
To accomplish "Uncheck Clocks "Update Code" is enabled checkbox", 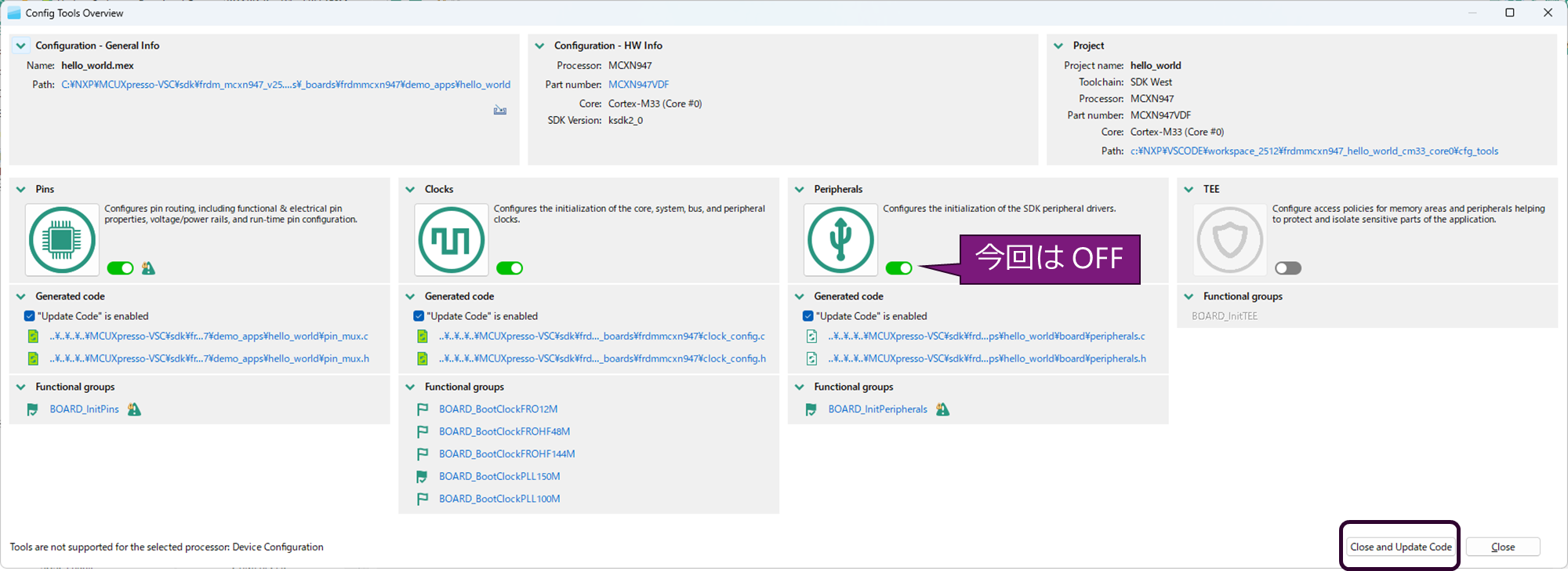I will (419, 316).
